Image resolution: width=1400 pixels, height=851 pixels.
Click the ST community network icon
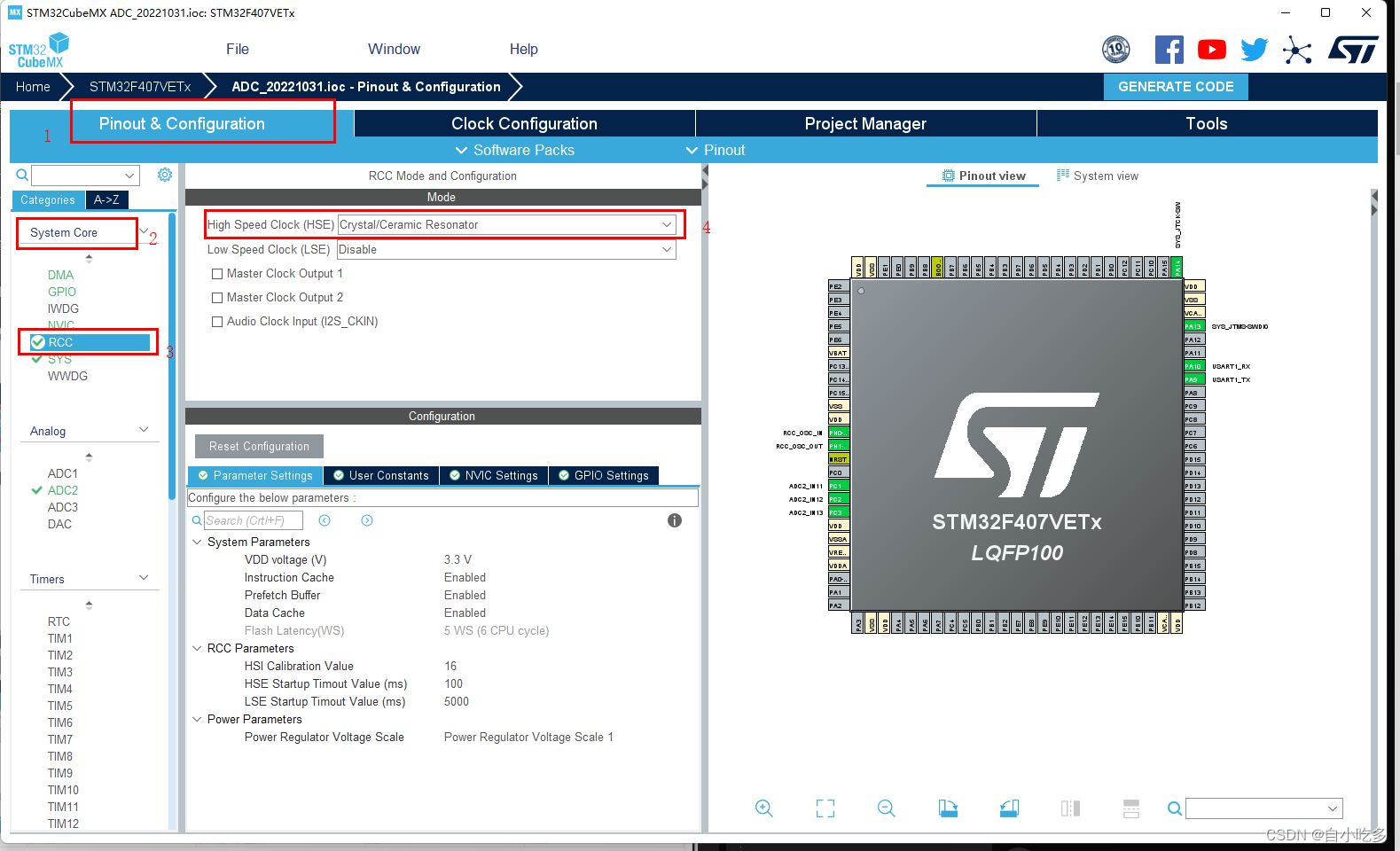[x=1296, y=50]
